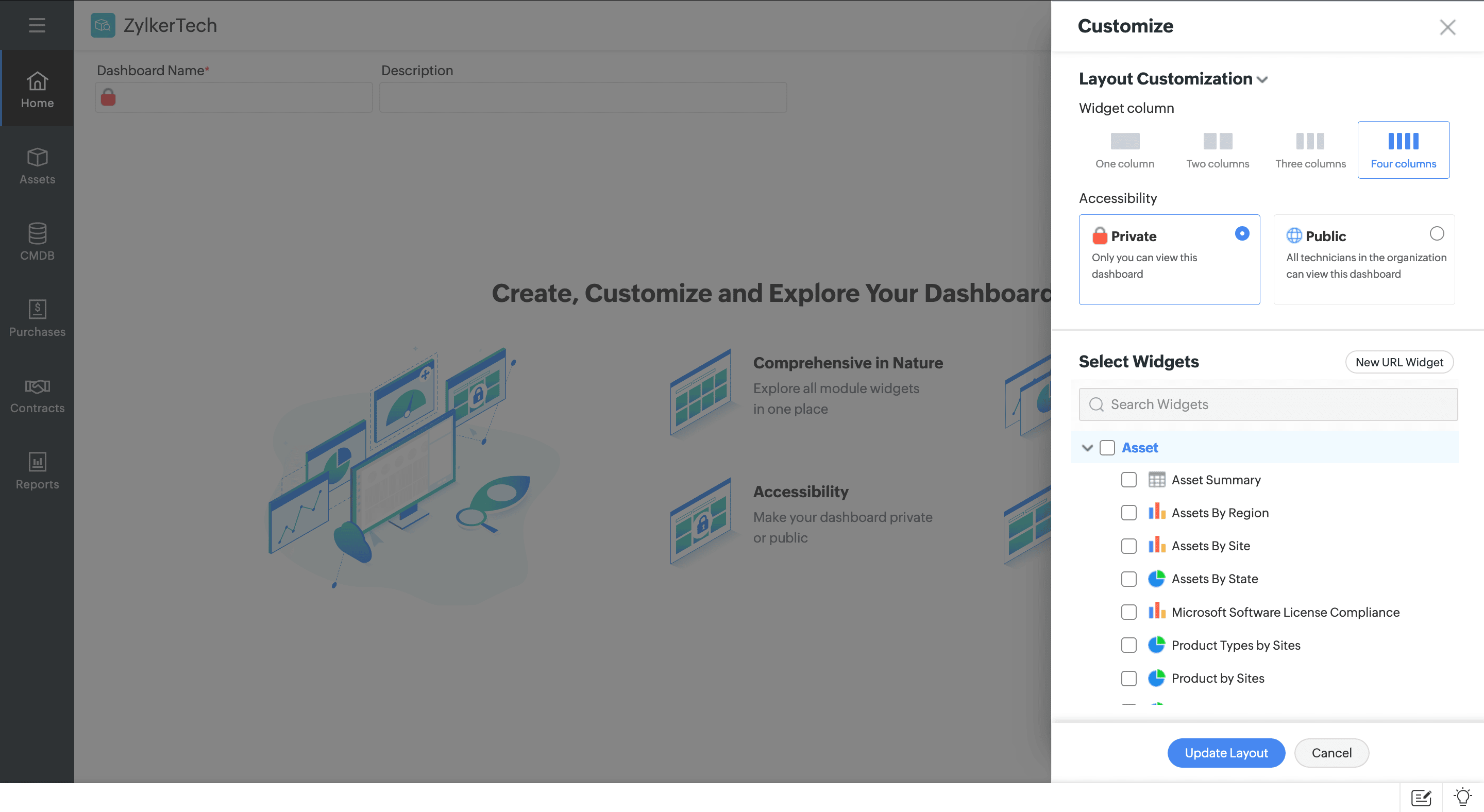Open the CMDB module icon
The image size is (1484, 812).
37,233
